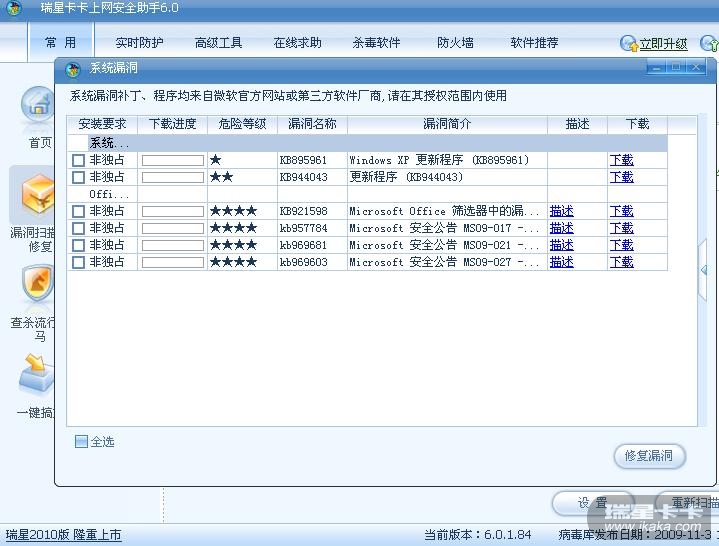Screen dimensions: 719x546
Task: Click 下载 link for KB921598
Action: click(621, 211)
